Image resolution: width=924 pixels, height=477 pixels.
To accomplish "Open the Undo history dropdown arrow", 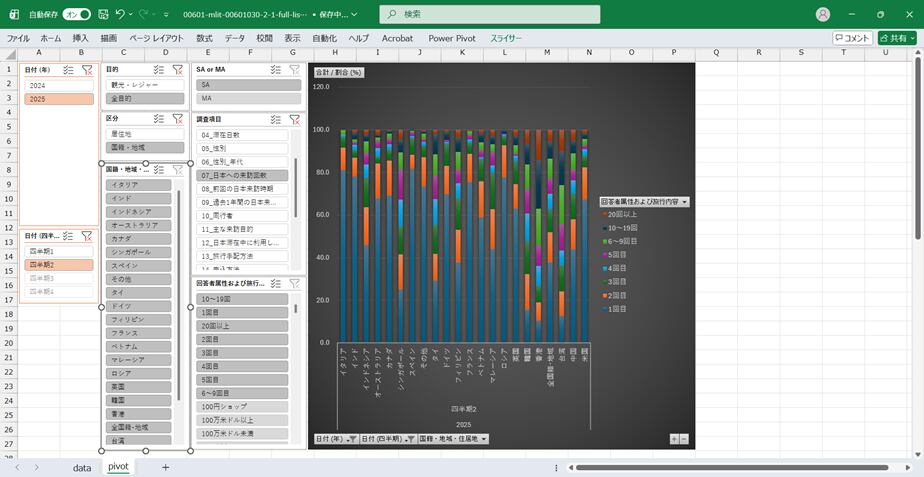I will point(131,14).
